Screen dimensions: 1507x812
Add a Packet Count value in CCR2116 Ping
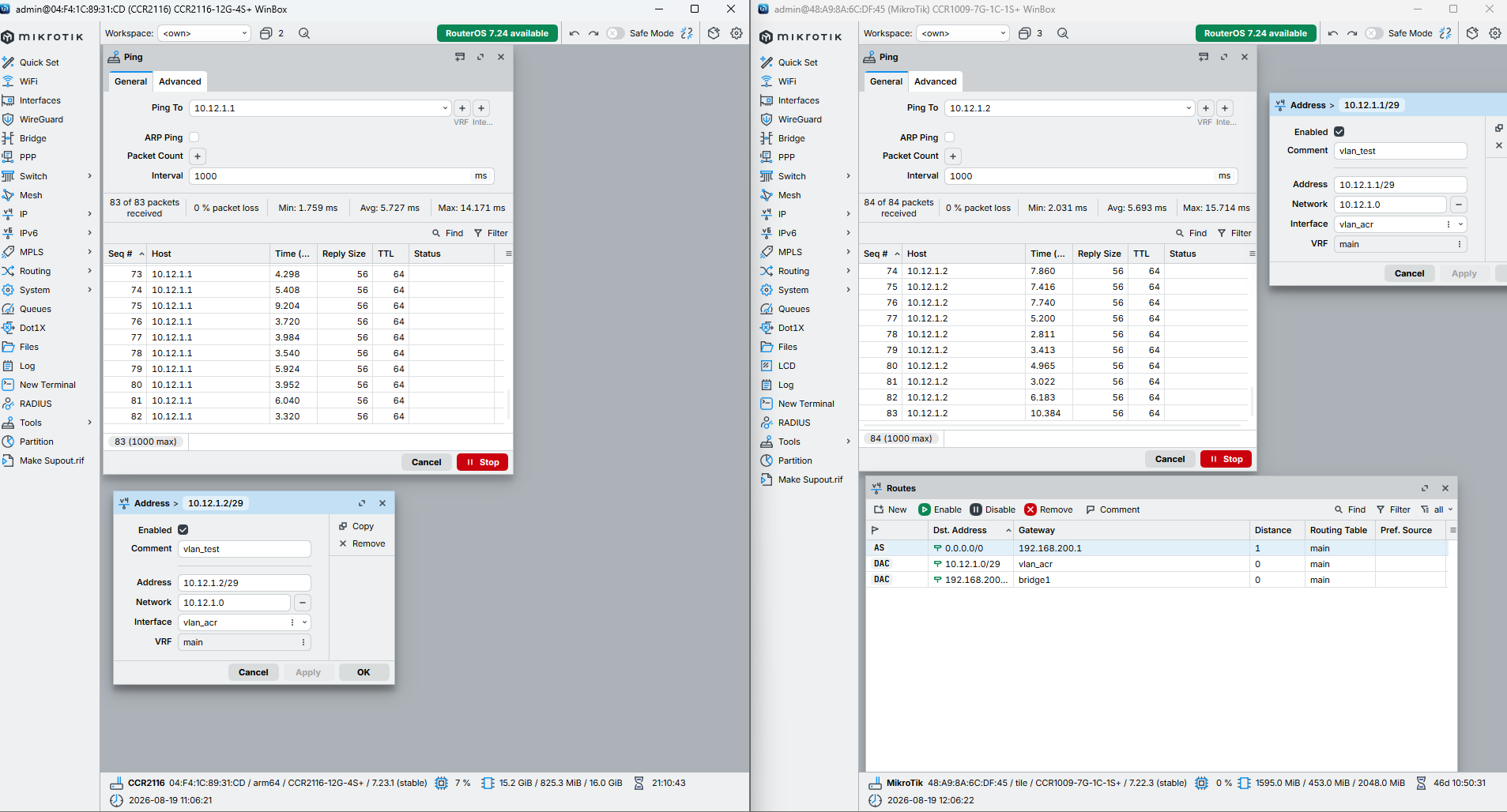(198, 156)
